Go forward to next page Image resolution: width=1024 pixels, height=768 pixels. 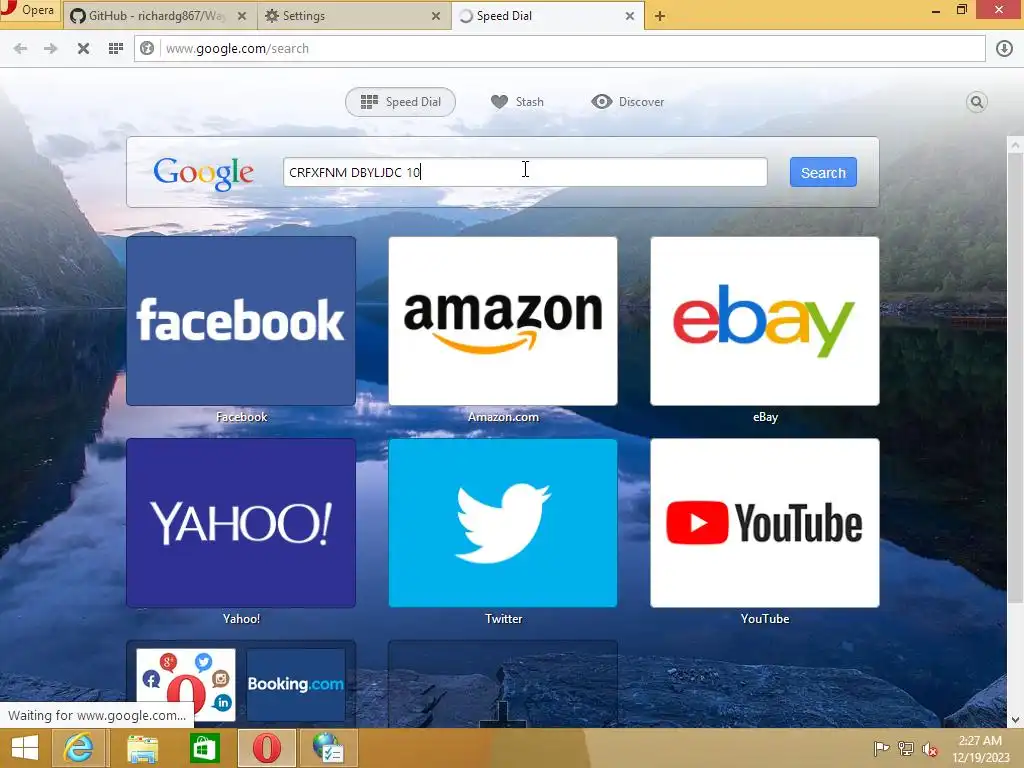[x=51, y=48]
